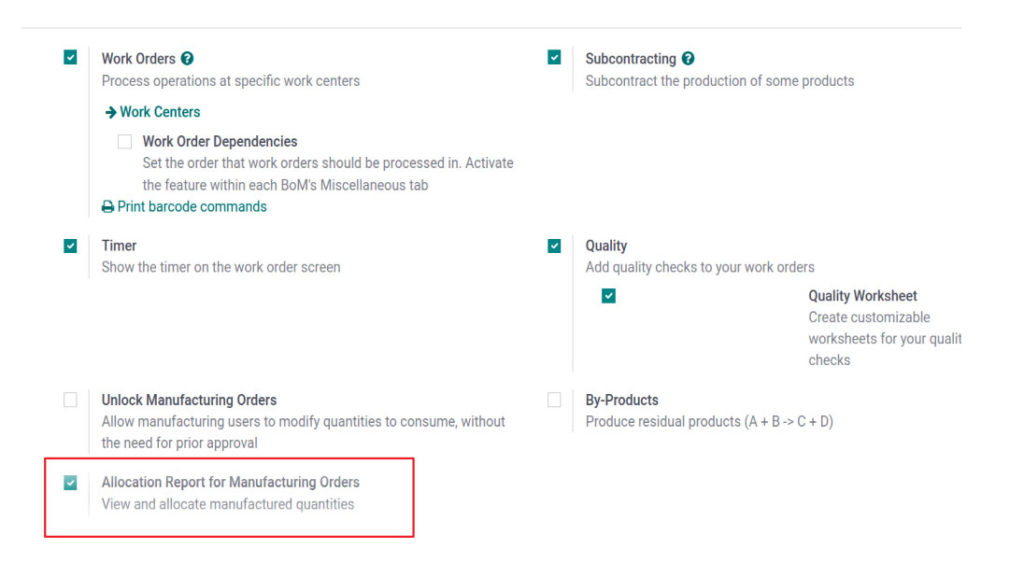Disable the Subcontracting checkbox

coord(554,57)
